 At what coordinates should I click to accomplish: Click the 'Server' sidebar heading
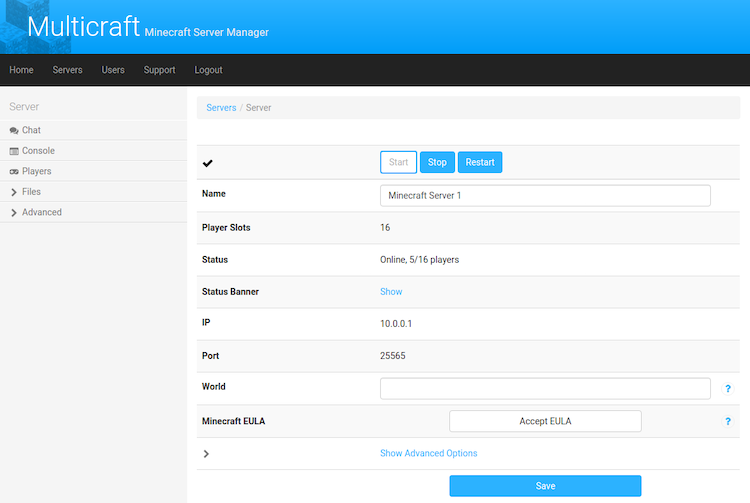point(24,107)
